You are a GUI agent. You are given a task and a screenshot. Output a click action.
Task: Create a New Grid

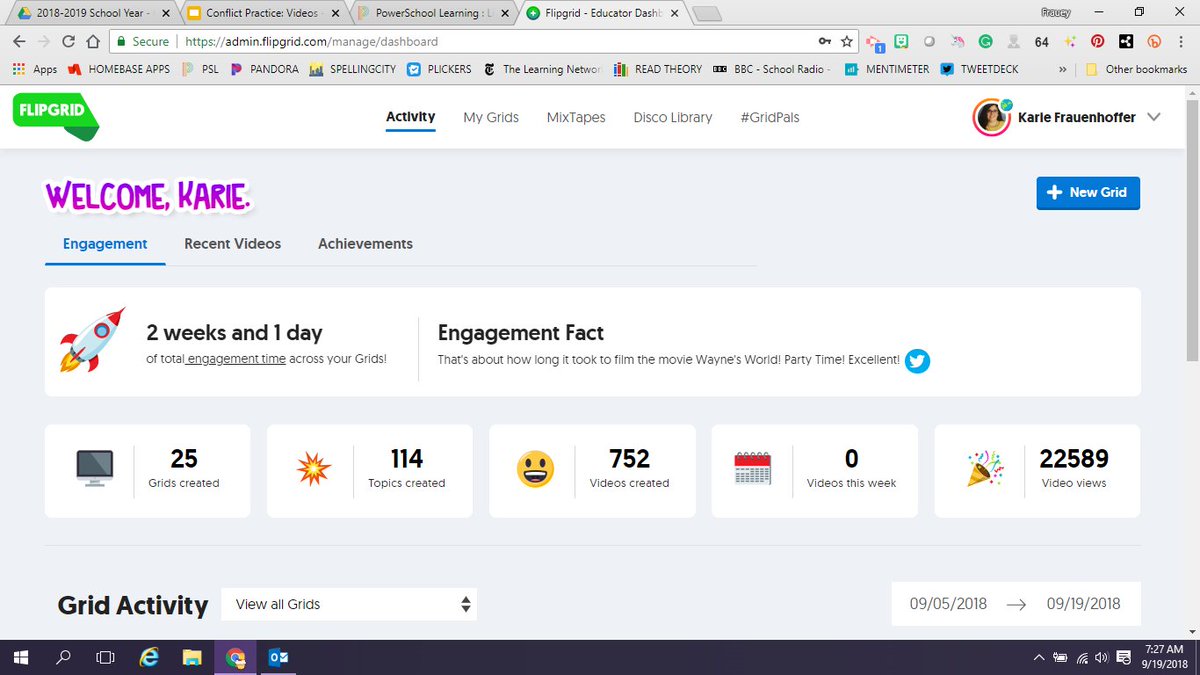(x=1088, y=192)
